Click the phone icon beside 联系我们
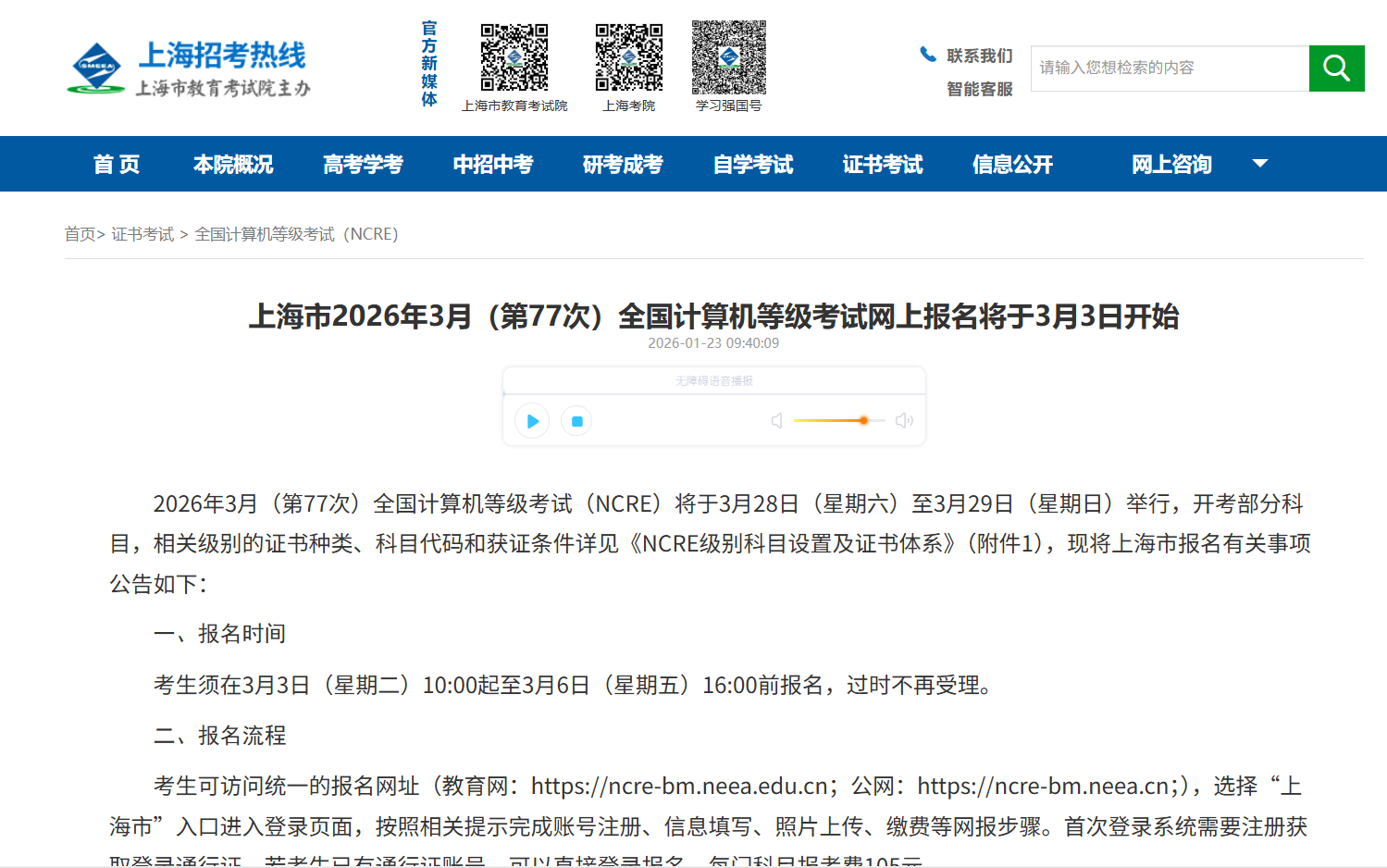 927,55
